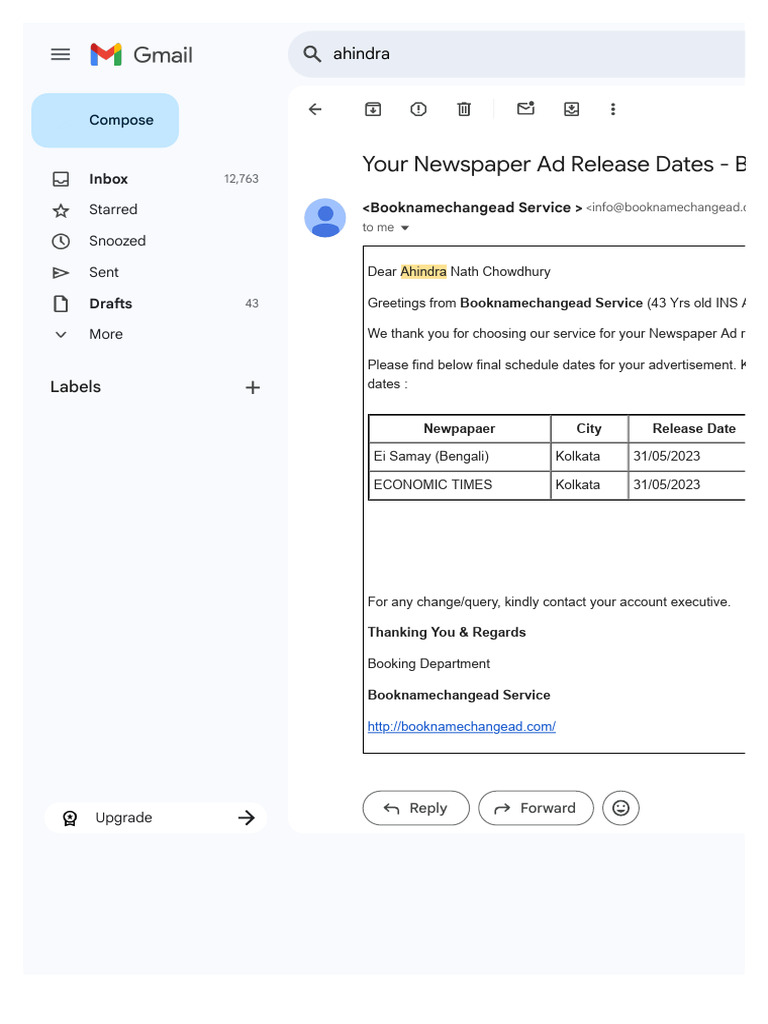Add an emoji reaction
This screenshot has height=1024, width=768.
coord(620,808)
